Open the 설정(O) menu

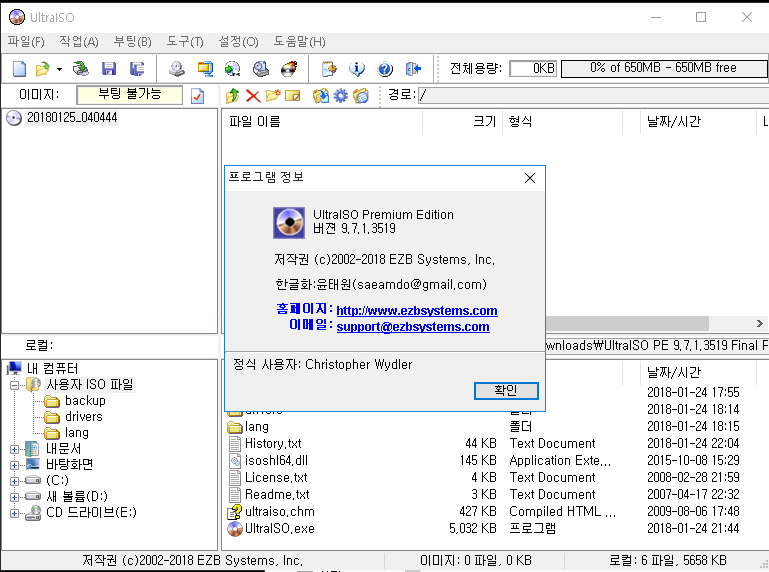(238, 42)
